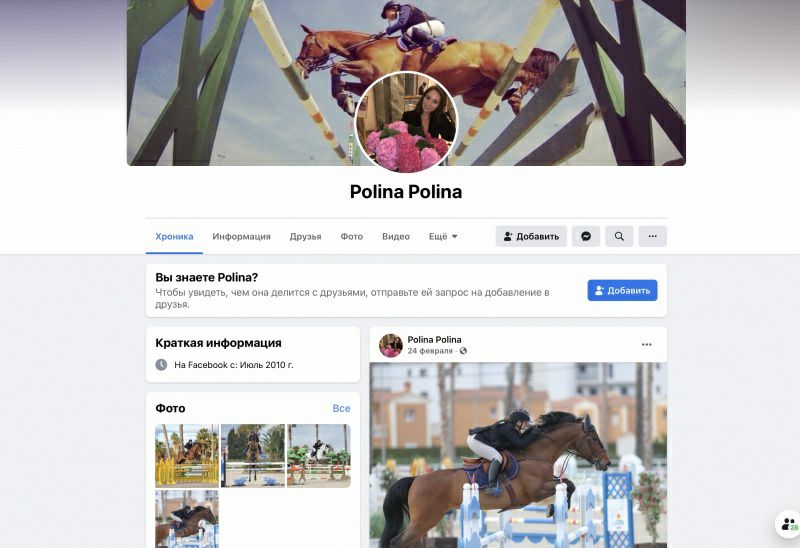Click the public globe icon on post

coord(463,351)
